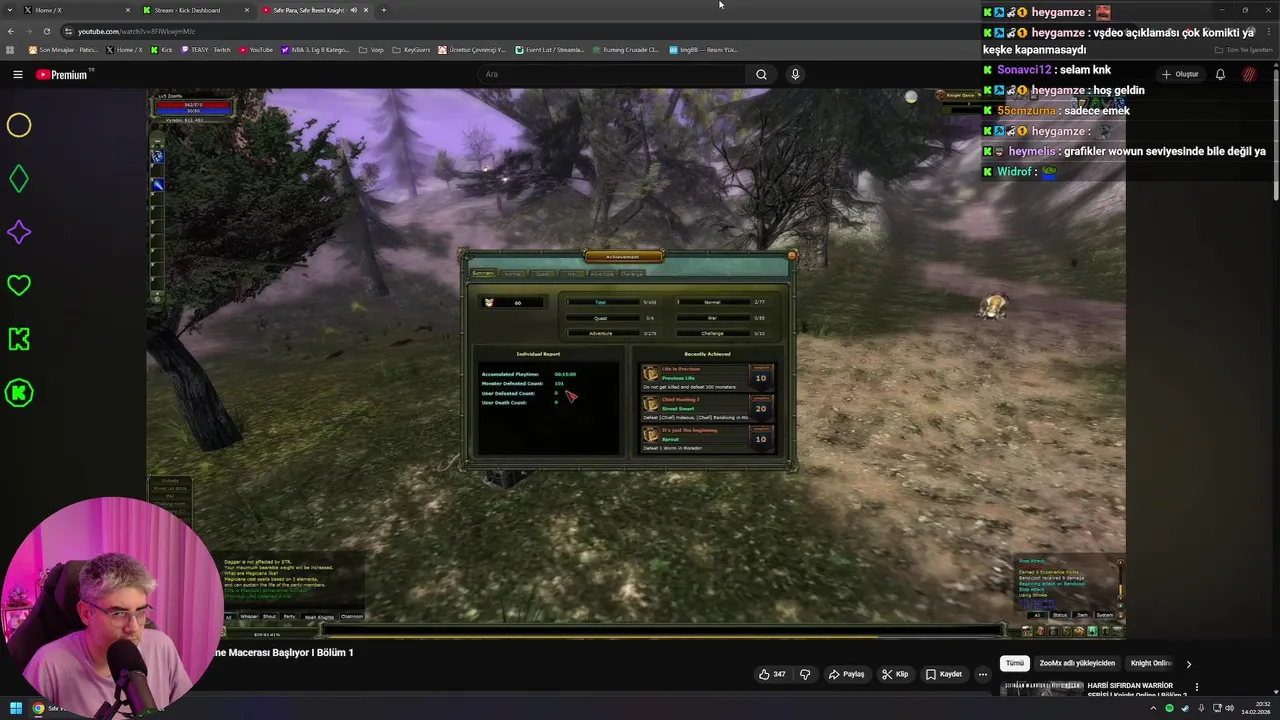Click the green diamond overlay icon
Screen dimensions: 1280x720
(x=19, y=179)
